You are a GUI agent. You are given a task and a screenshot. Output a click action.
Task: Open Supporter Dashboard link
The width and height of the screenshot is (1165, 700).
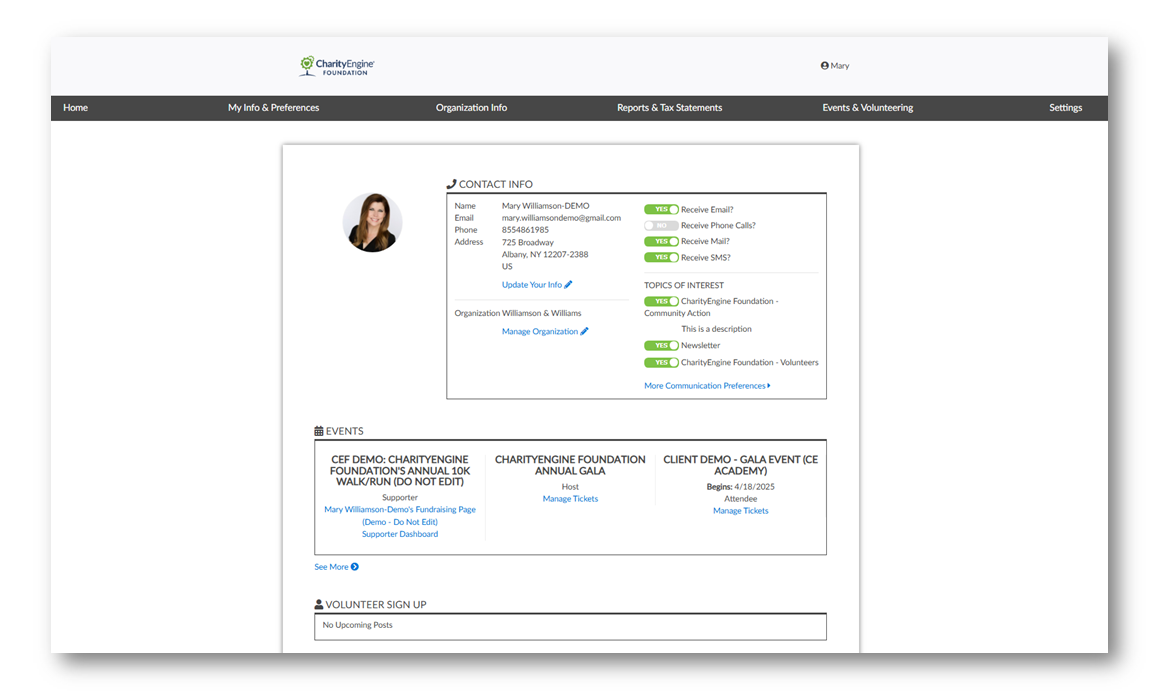[x=400, y=534]
